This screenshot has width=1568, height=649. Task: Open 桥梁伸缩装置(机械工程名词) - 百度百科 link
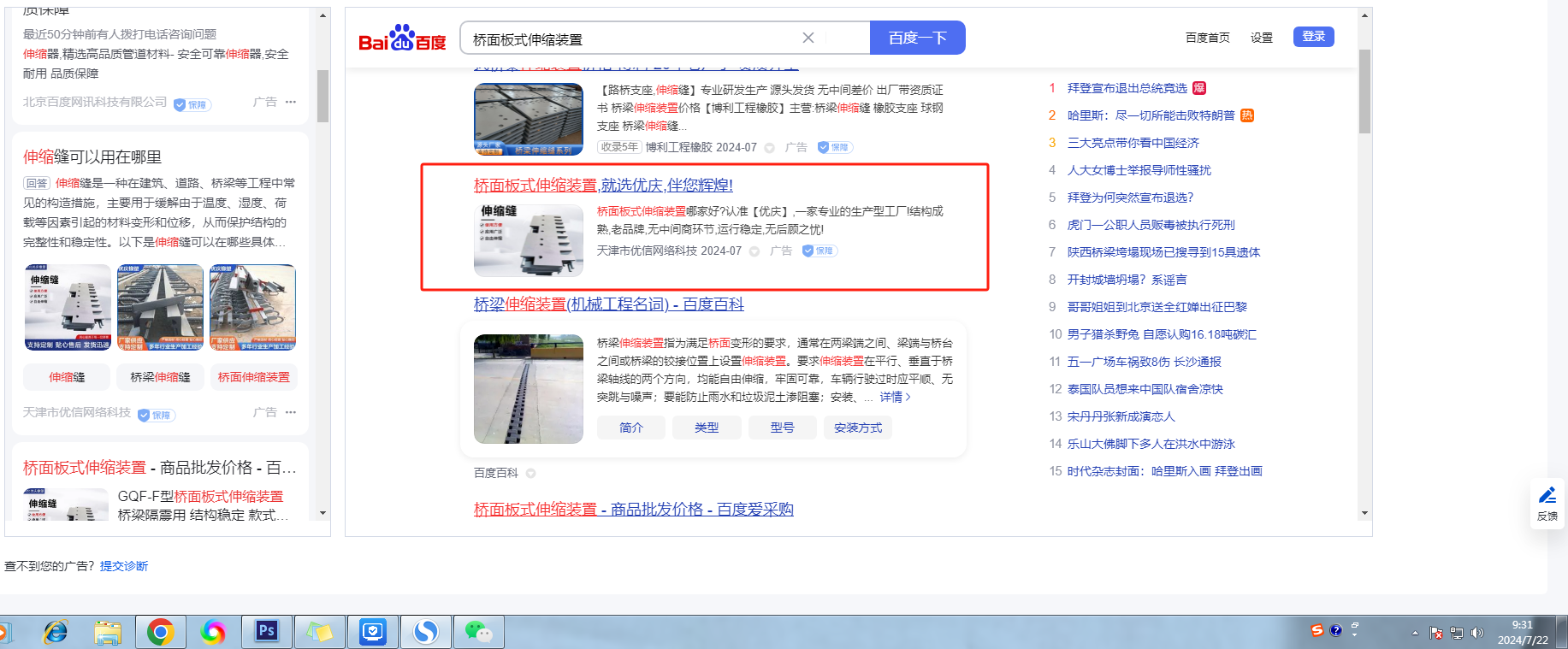point(609,304)
